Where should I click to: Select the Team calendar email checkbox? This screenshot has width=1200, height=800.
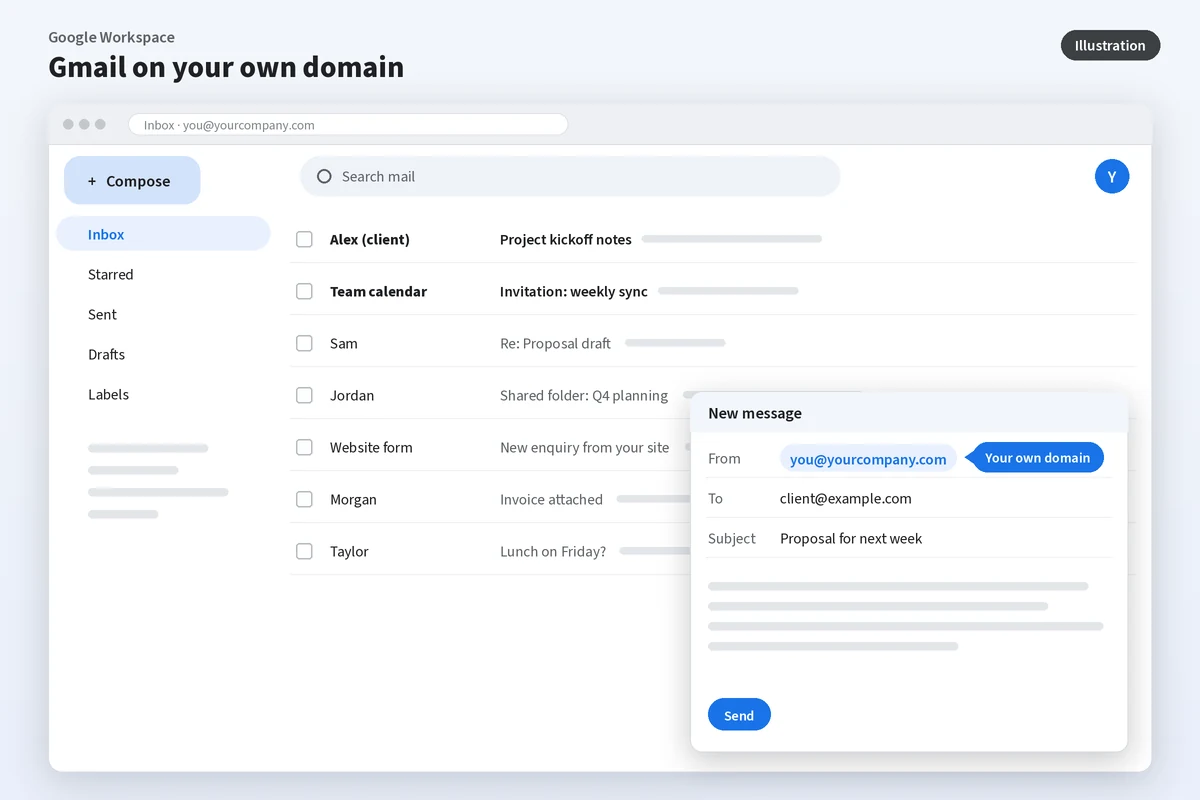304,291
